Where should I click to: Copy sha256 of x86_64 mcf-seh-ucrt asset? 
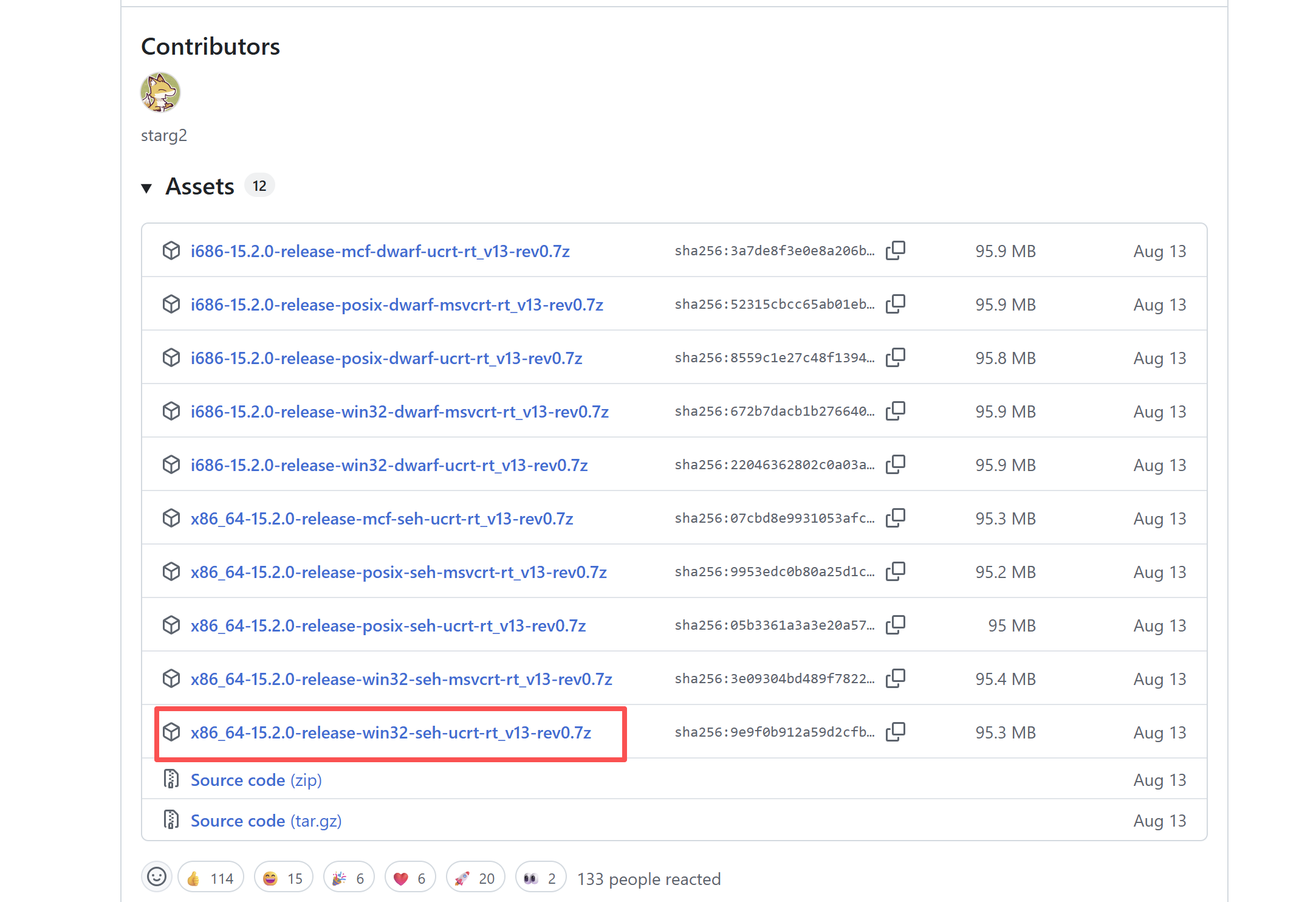pos(895,518)
